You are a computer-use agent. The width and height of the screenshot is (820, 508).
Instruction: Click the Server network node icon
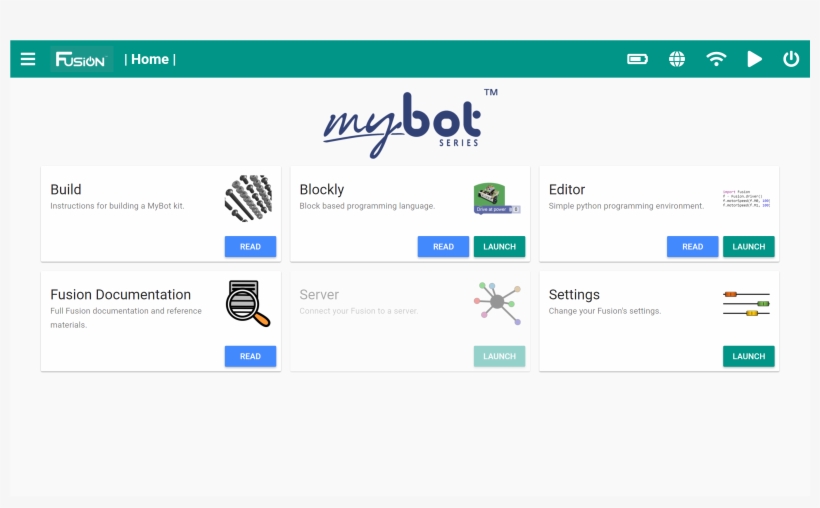497,303
